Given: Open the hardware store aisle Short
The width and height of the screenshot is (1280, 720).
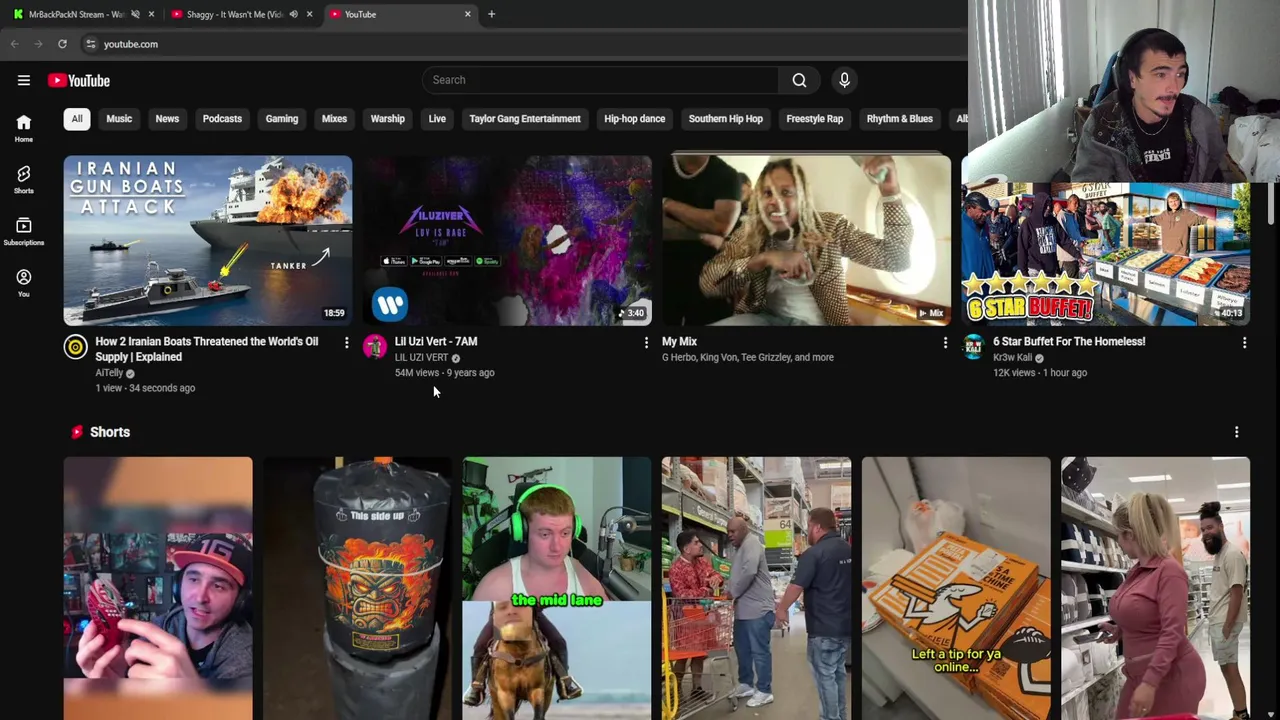Looking at the screenshot, I should (x=756, y=588).
